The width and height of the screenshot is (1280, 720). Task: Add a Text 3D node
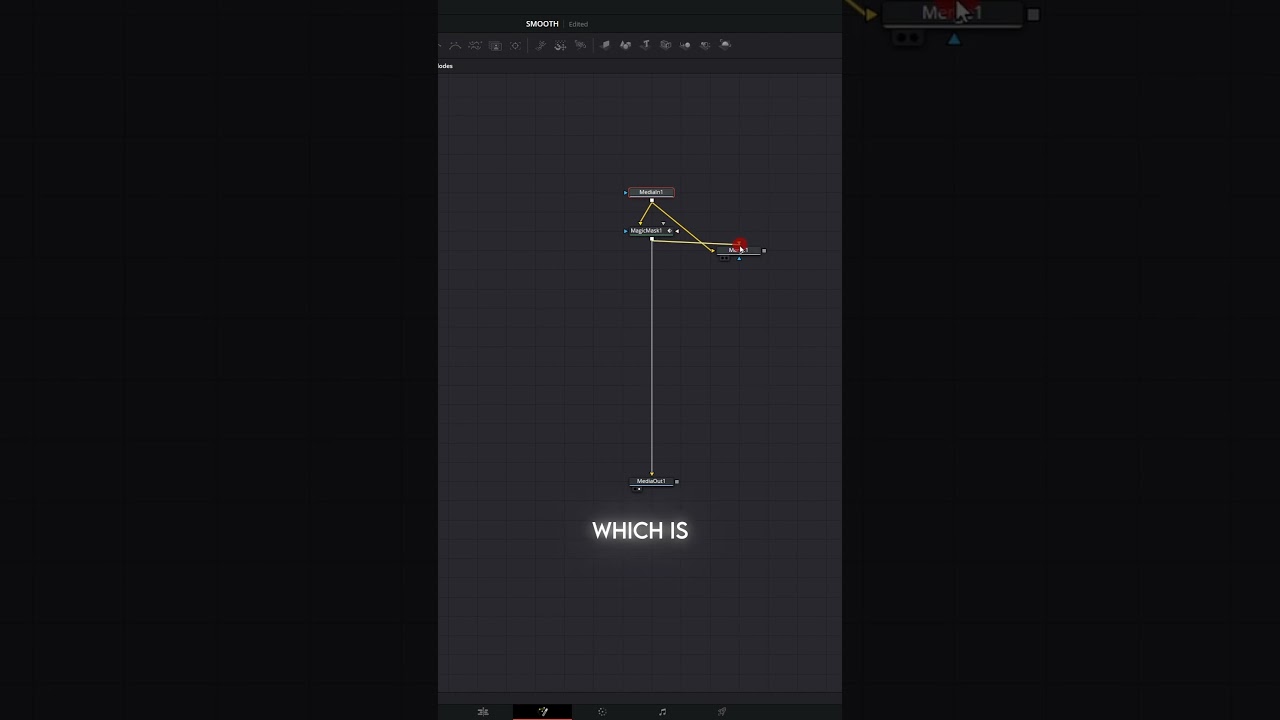(x=646, y=45)
